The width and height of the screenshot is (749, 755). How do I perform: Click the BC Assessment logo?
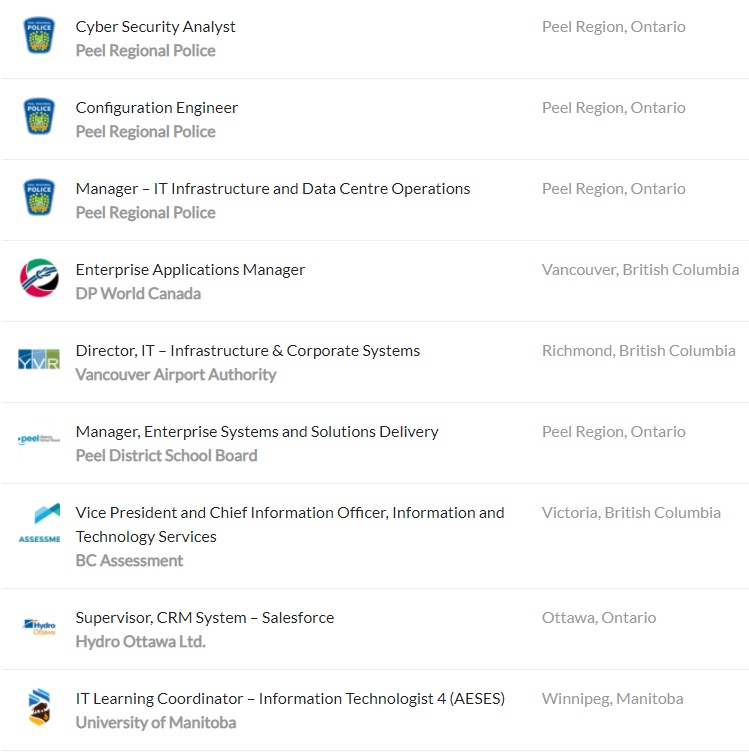(39, 523)
